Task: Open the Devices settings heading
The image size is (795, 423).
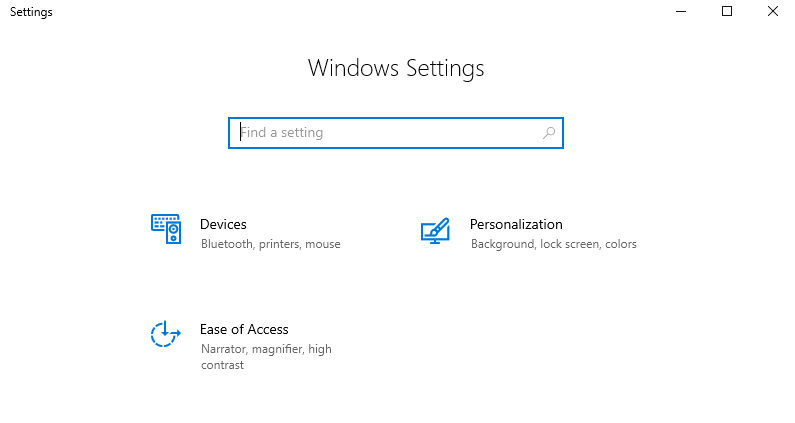Action: coord(223,224)
